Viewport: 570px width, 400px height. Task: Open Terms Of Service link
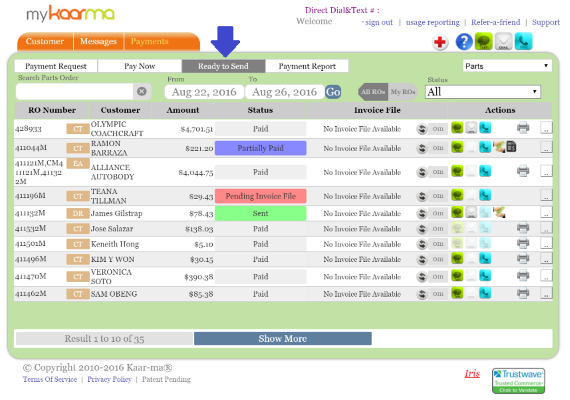tap(50, 379)
